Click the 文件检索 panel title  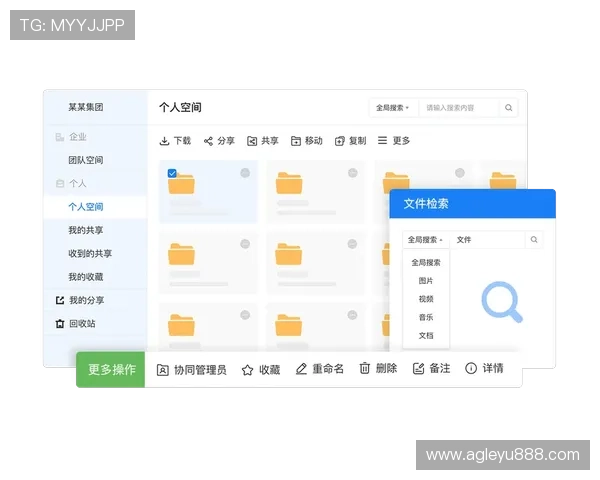point(426,204)
